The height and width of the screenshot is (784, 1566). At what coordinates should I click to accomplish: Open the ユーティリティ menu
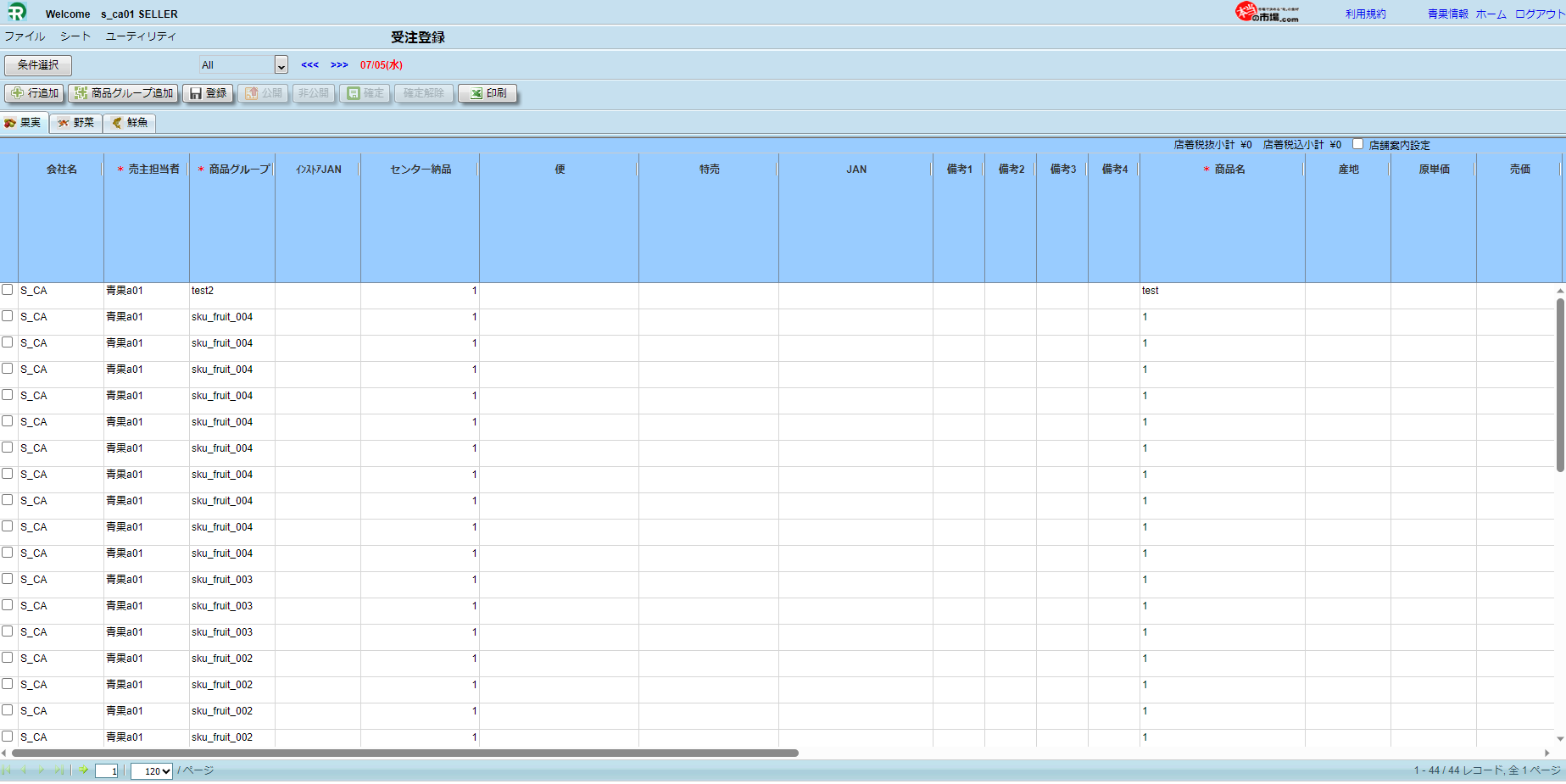click(141, 36)
